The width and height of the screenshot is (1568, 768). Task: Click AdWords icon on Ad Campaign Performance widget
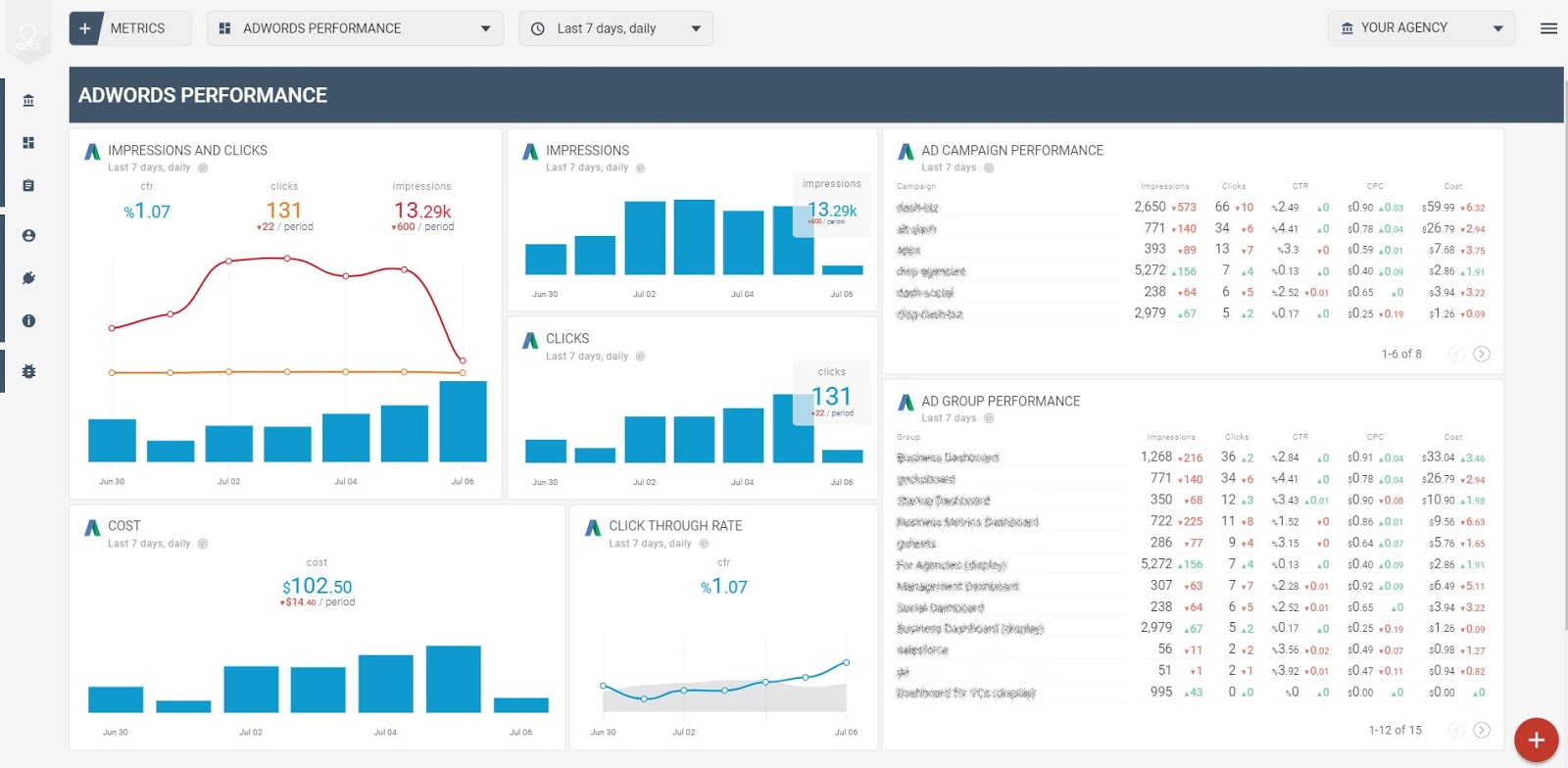906,151
